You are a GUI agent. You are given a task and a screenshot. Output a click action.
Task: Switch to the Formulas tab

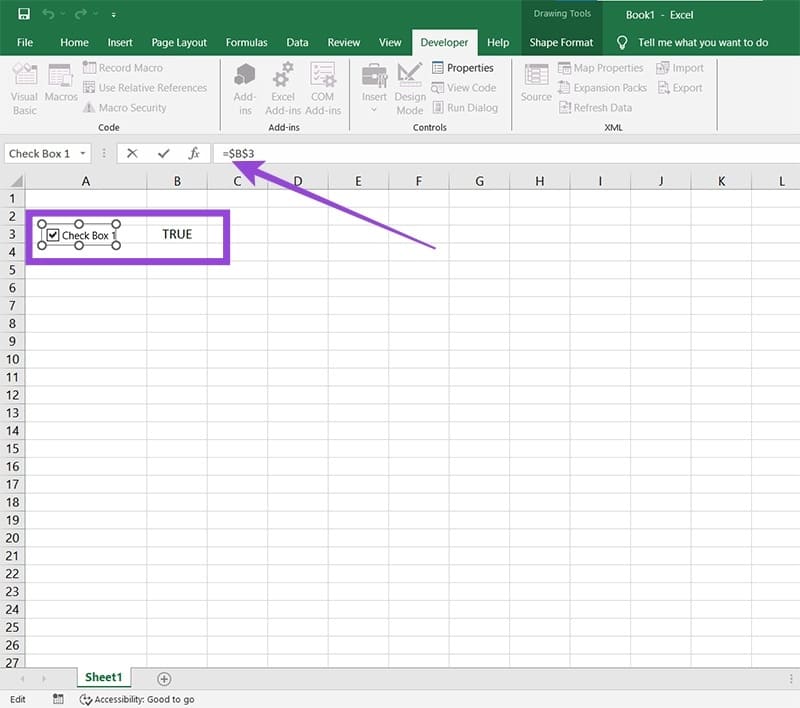247,42
